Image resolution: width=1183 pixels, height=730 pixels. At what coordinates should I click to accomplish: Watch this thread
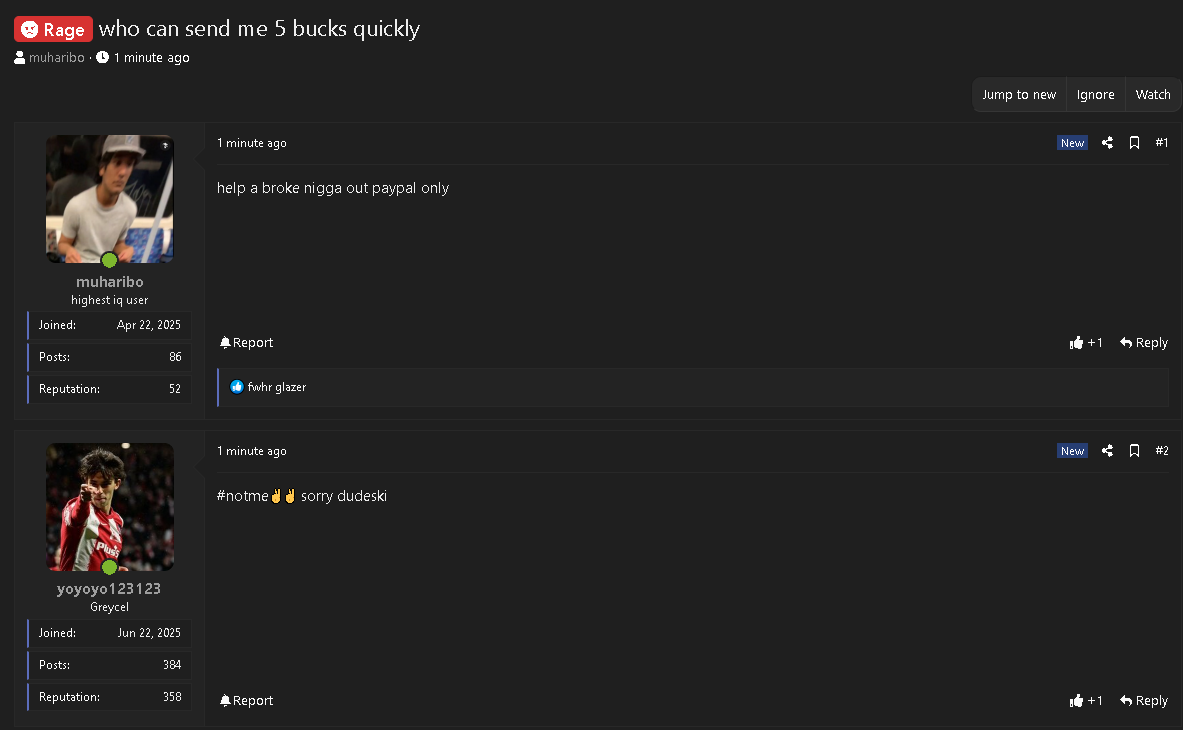[x=1153, y=94]
